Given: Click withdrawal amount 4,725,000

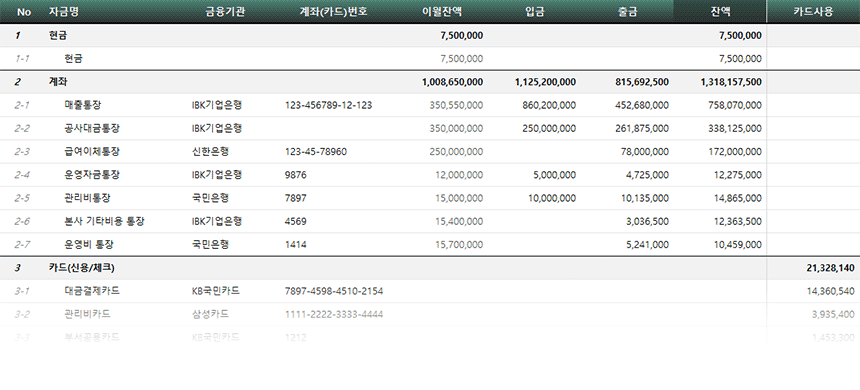Looking at the screenshot, I should pyautogui.click(x=647, y=175).
